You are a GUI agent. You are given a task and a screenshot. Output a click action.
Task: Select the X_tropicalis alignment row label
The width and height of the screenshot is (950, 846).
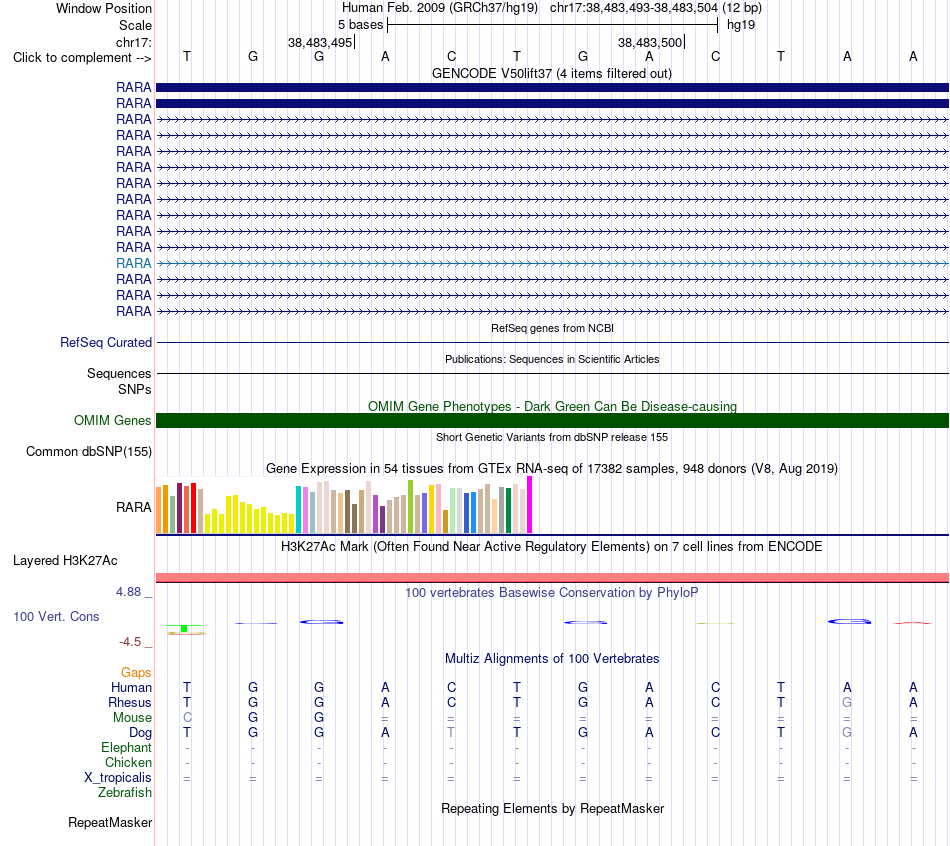[118, 778]
